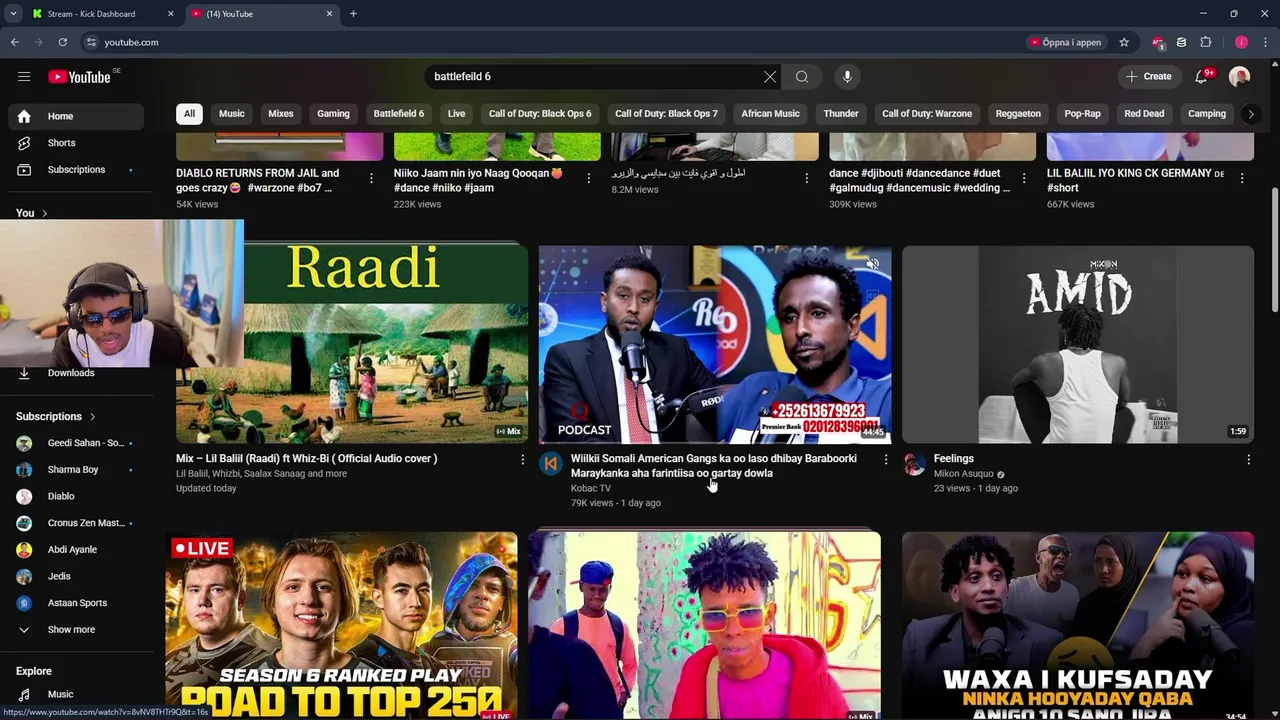
Task: Go back with browser back arrow
Action: pos(15,42)
